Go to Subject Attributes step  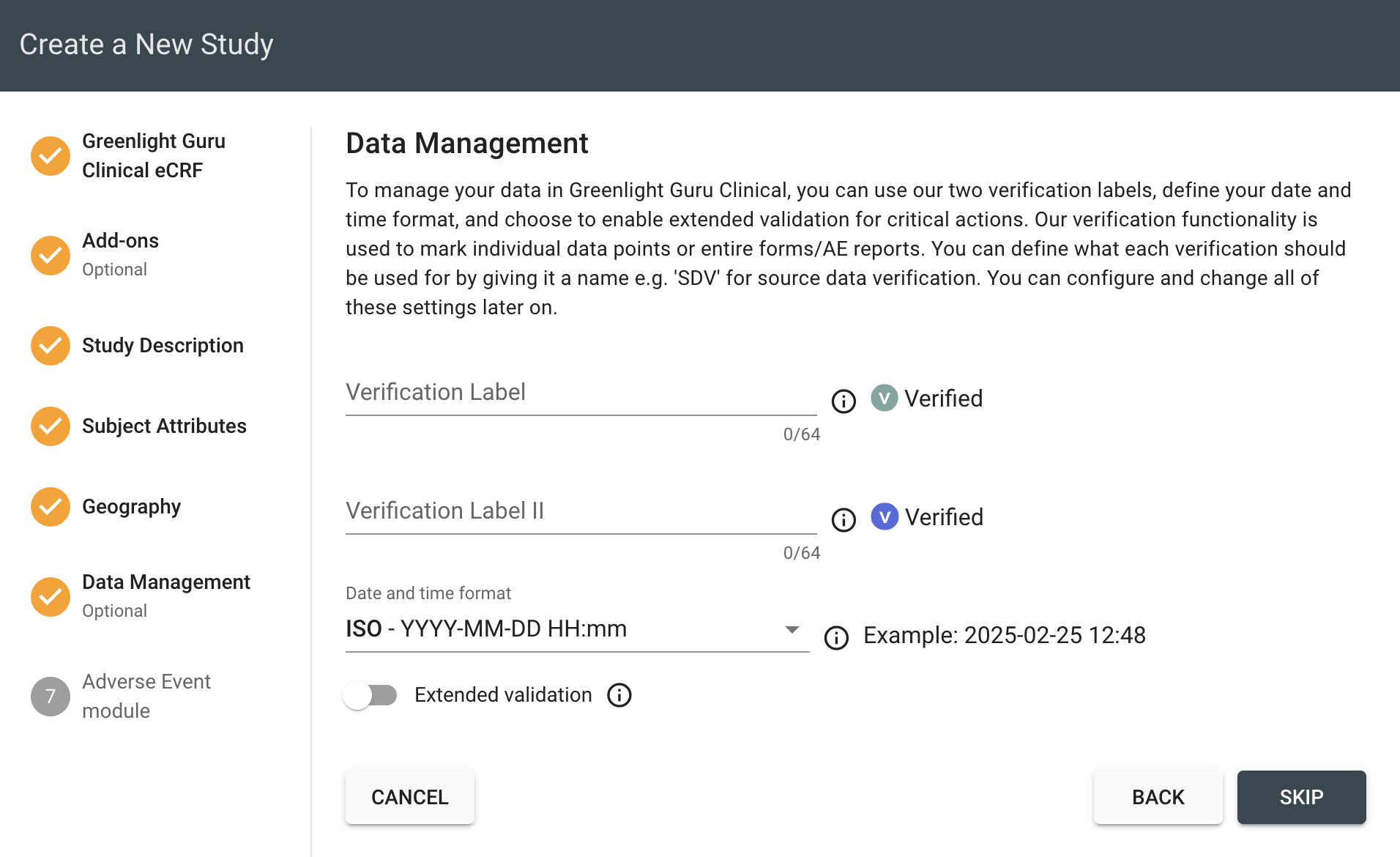[x=164, y=426]
